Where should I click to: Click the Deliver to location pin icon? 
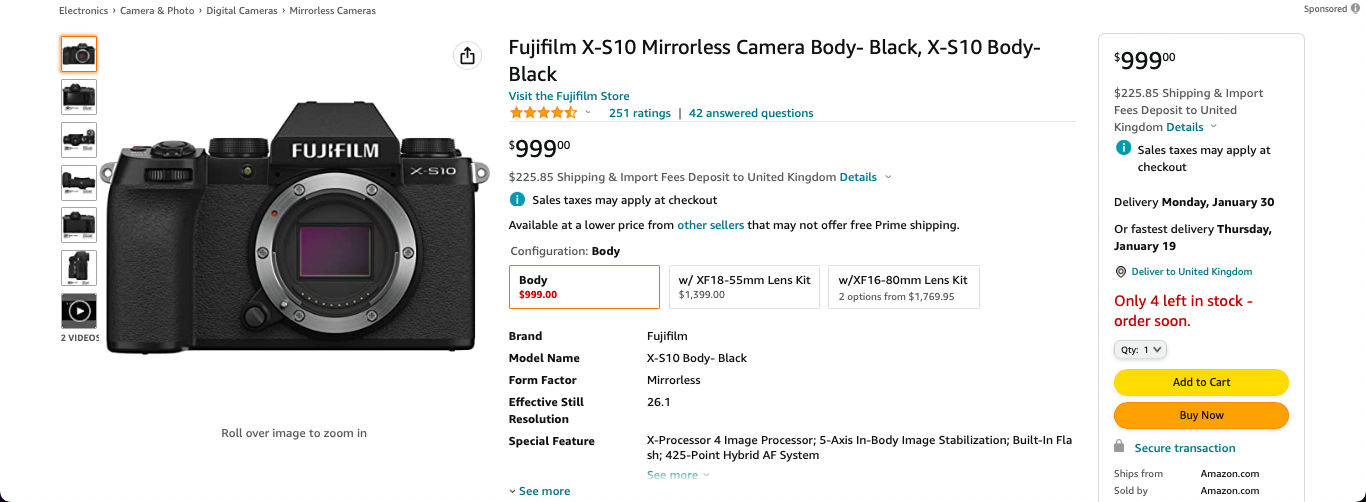tap(1121, 272)
